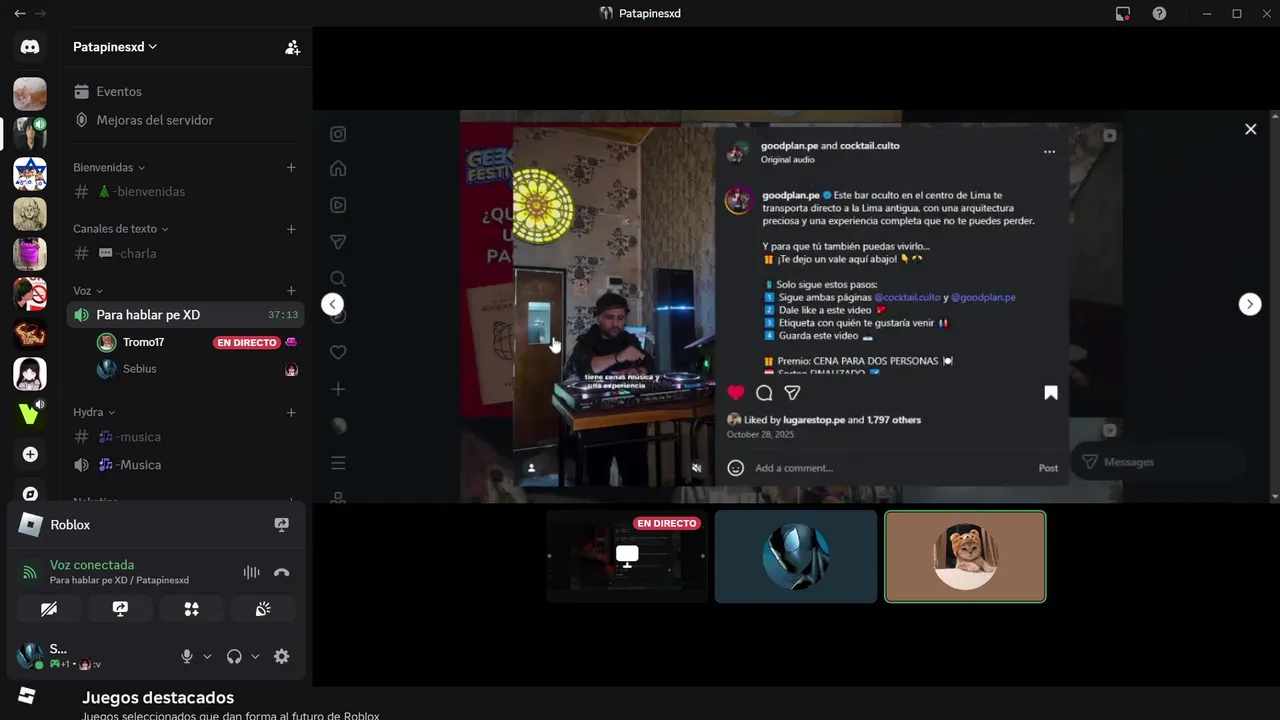Click the Instagram search magnifier icon

tap(338, 279)
